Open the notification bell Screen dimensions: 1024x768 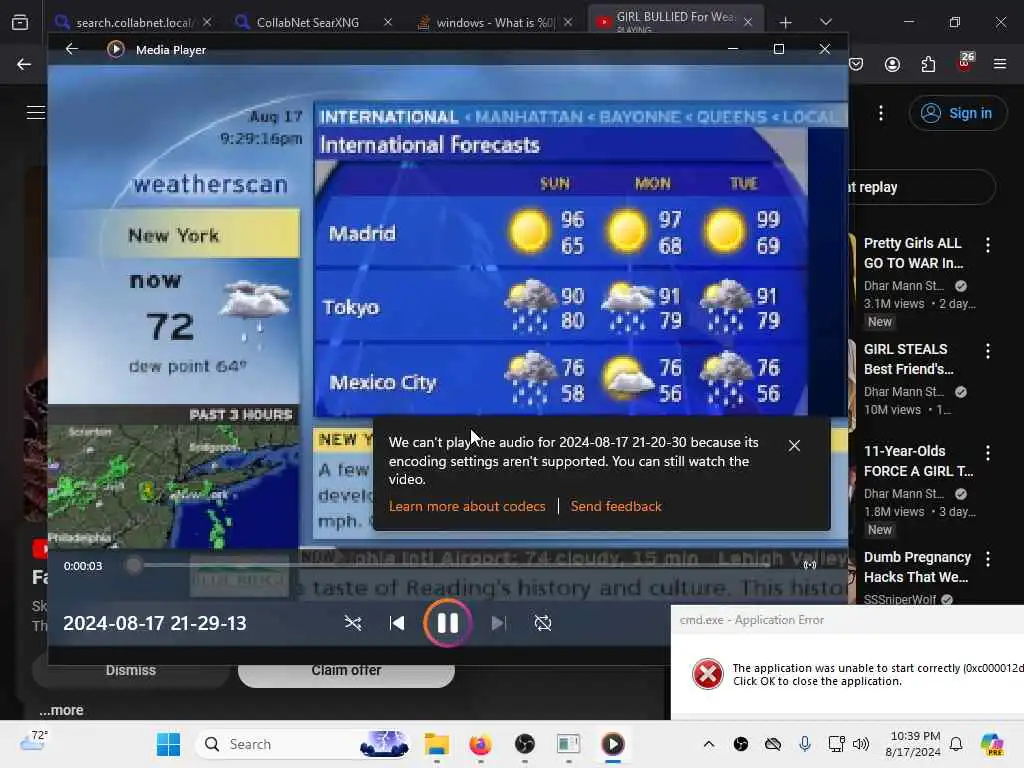click(x=956, y=744)
